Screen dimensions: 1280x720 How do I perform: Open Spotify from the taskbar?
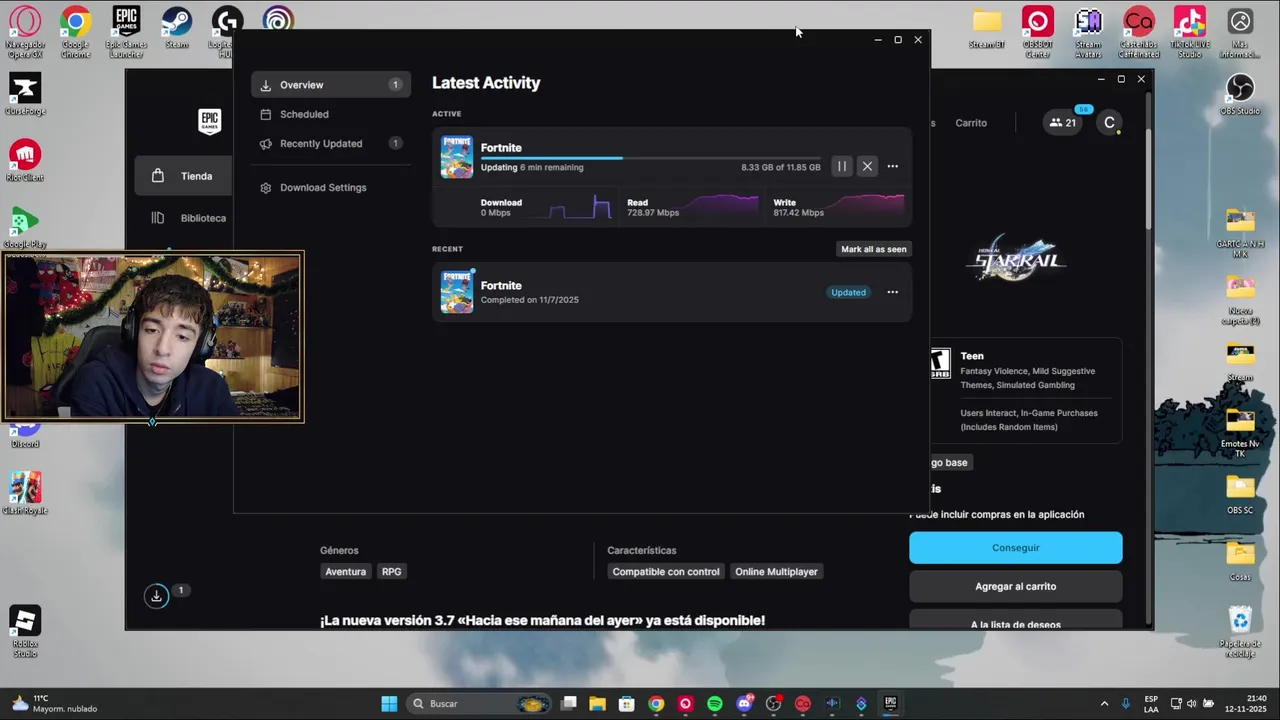coord(714,704)
